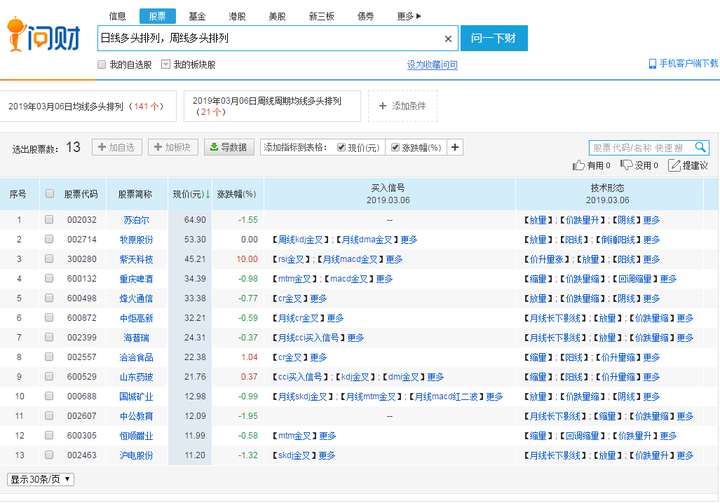The width and height of the screenshot is (720, 503).
Task: Click the thumbs-down 没用 icon
Action: tap(627, 166)
